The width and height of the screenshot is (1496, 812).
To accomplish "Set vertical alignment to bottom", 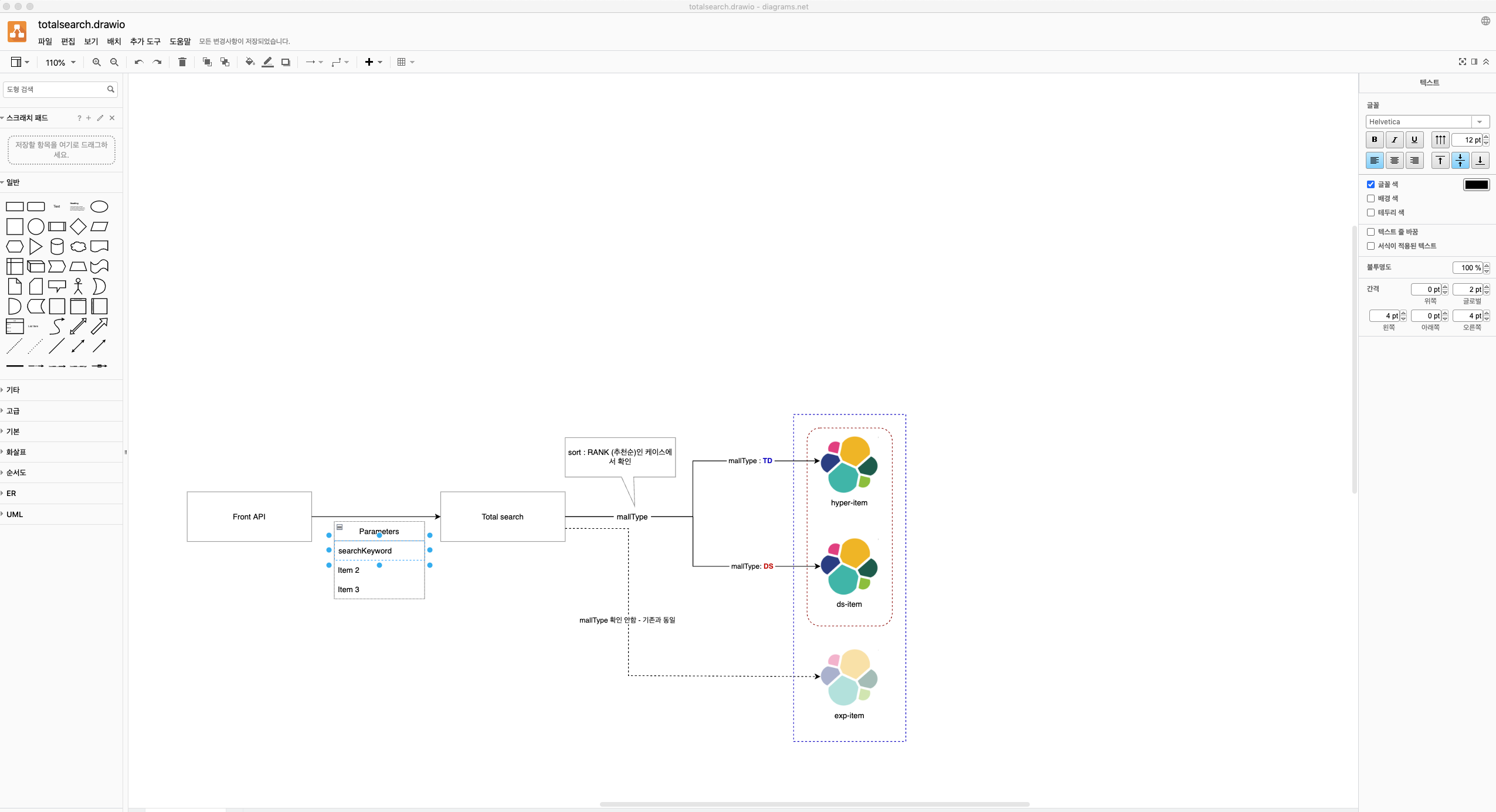I will (1480, 160).
